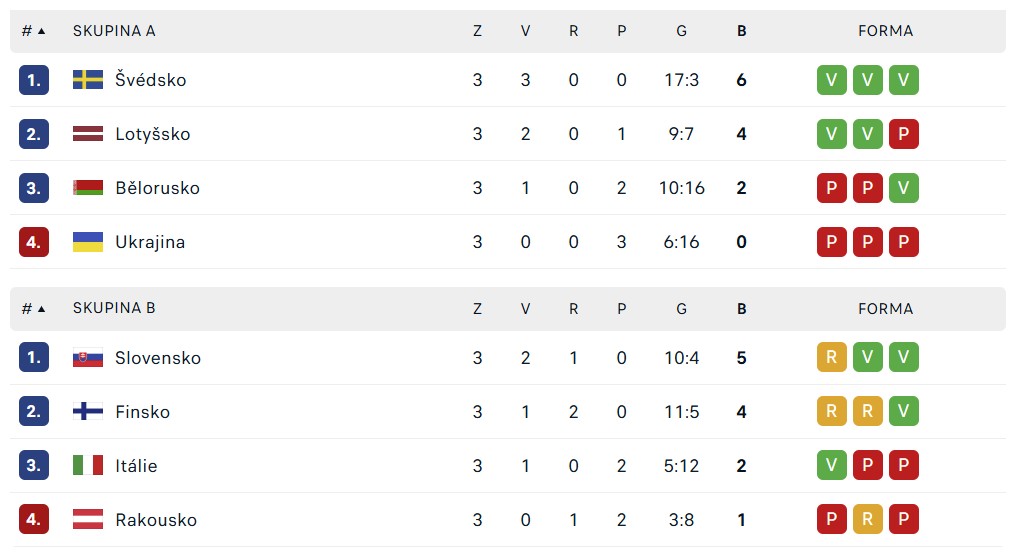This screenshot has height=552, width=1011.
Task: Click the Latvia flag next to Lotyšsko
Action: tap(88, 134)
